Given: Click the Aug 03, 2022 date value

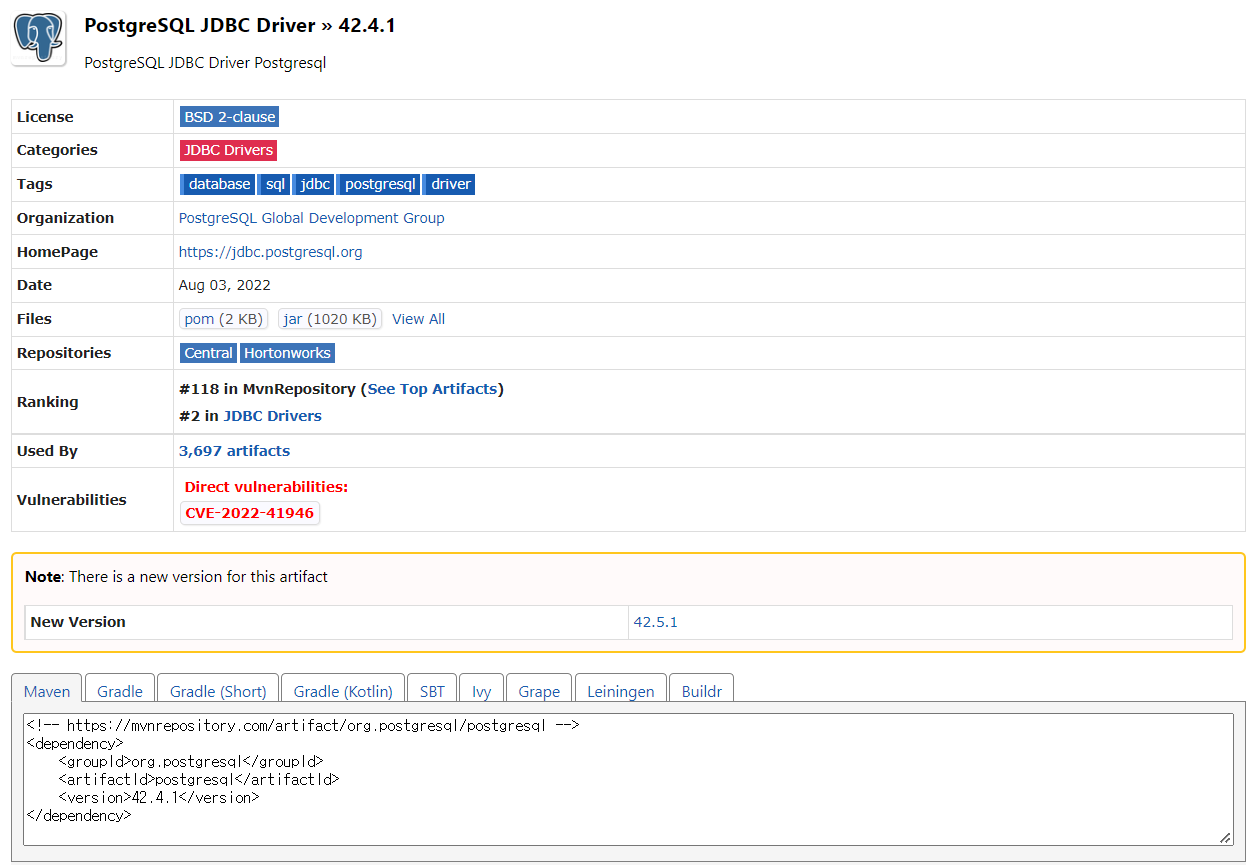Looking at the screenshot, I should pyautogui.click(x=225, y=285).
